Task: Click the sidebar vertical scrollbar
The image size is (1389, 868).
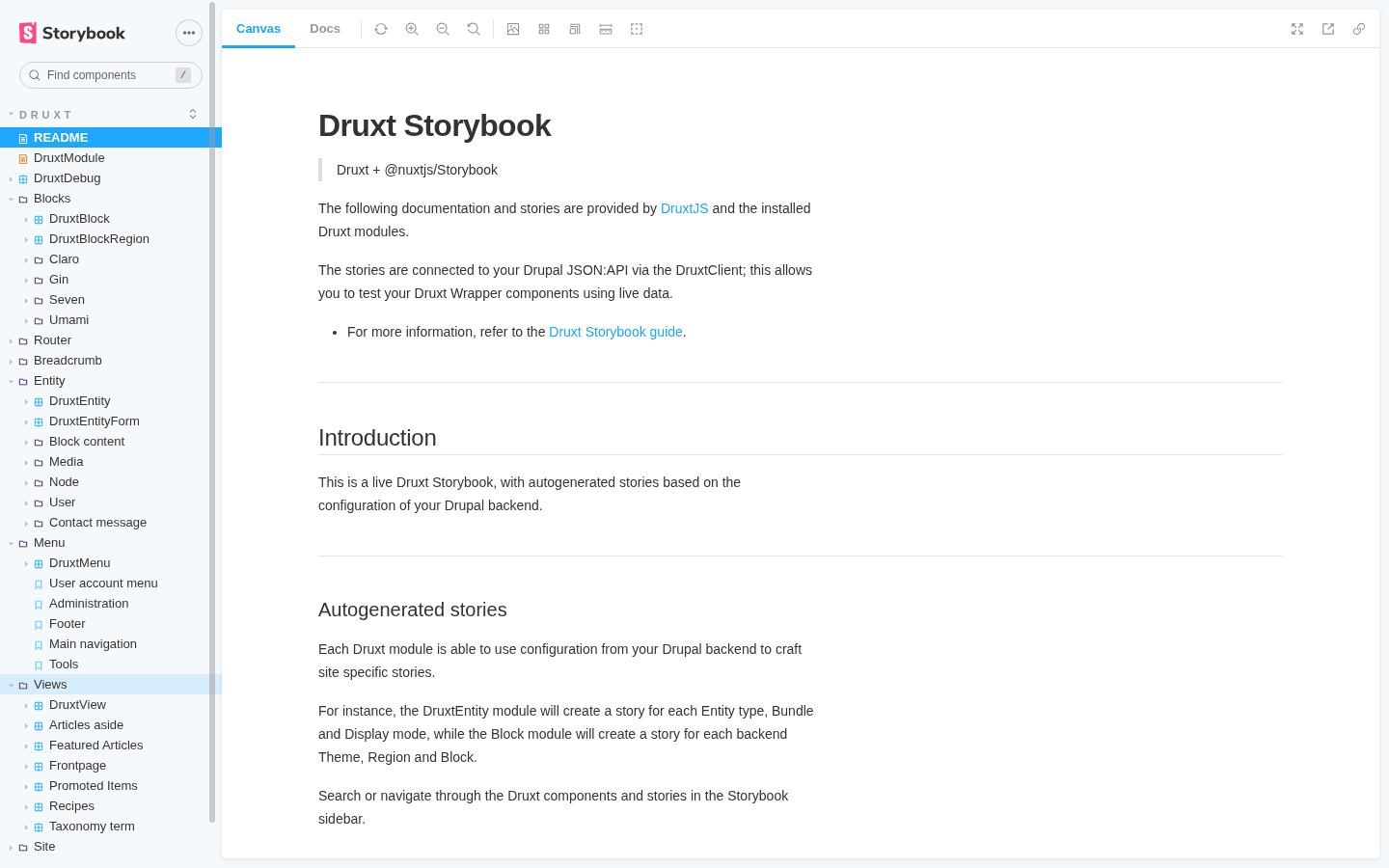Action: pos(212,413)
